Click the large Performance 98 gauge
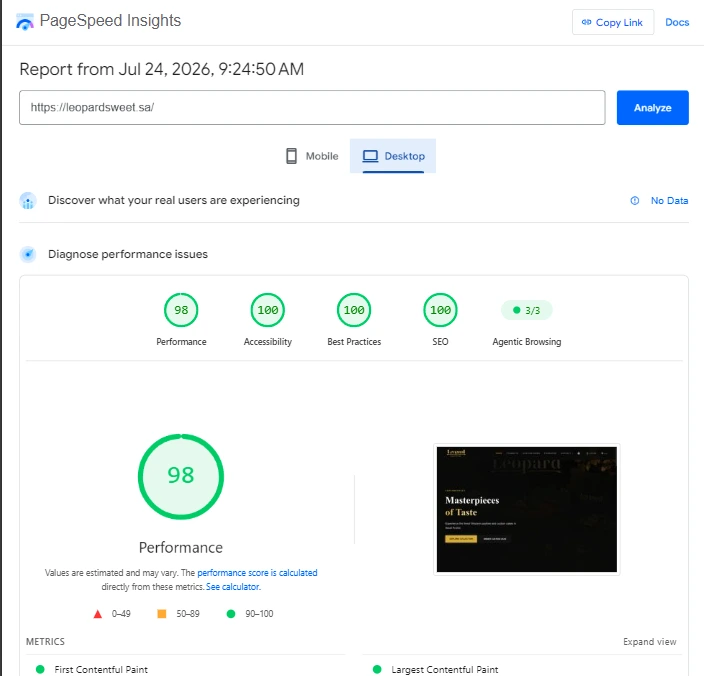Viewport: 704px width, 676px height. click(x=180, y=477)
